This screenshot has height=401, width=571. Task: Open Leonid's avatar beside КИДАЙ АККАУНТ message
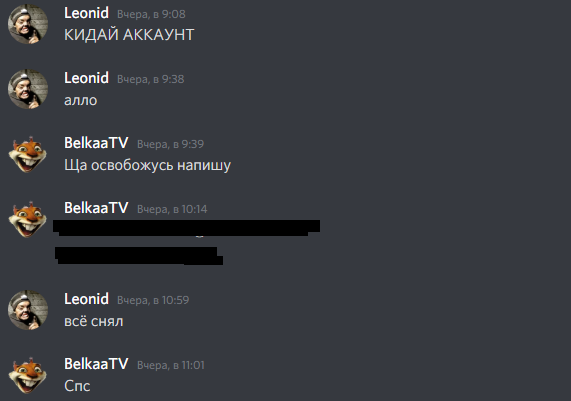tap(28, 24)
